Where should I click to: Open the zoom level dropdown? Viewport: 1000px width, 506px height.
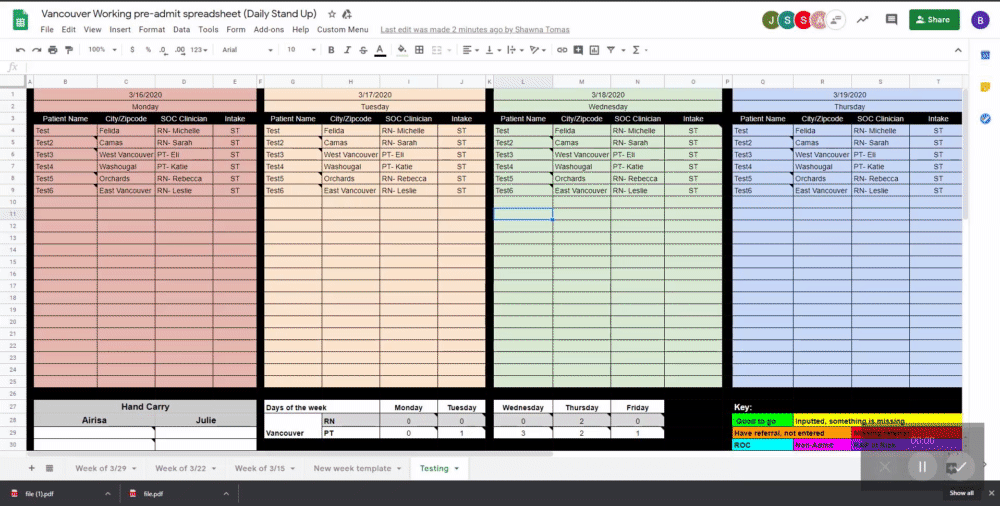pos(103,50)
